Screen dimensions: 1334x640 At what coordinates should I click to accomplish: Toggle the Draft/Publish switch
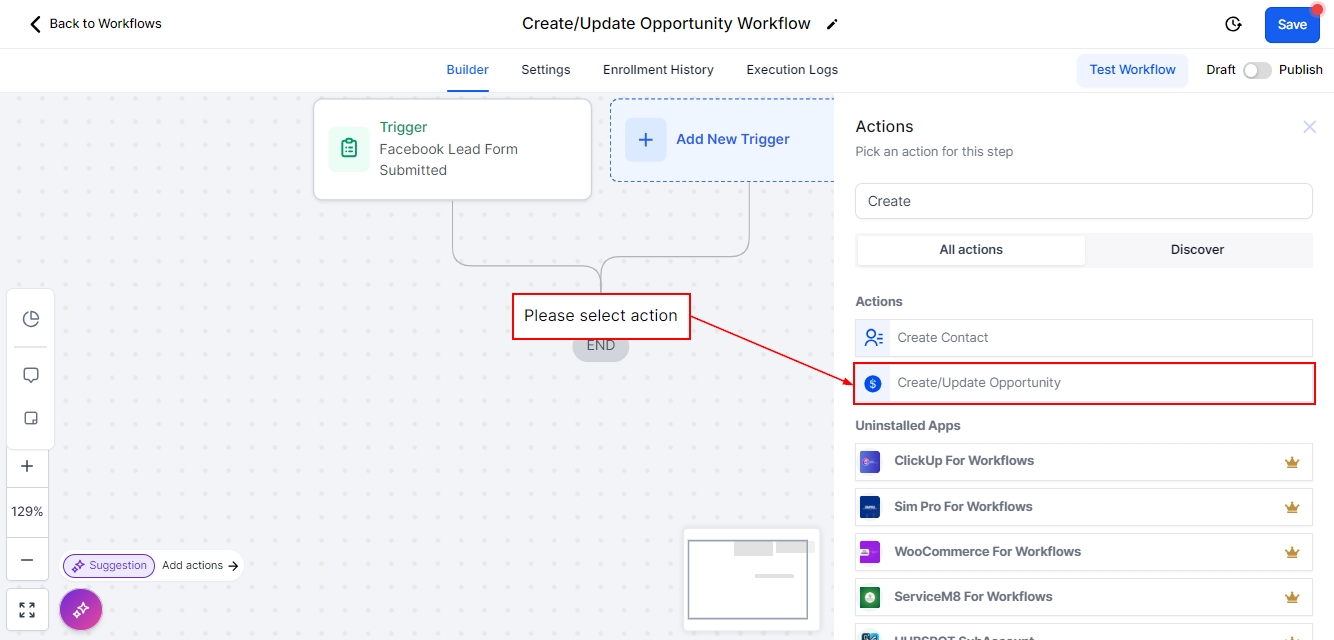tap(1256, 70)
